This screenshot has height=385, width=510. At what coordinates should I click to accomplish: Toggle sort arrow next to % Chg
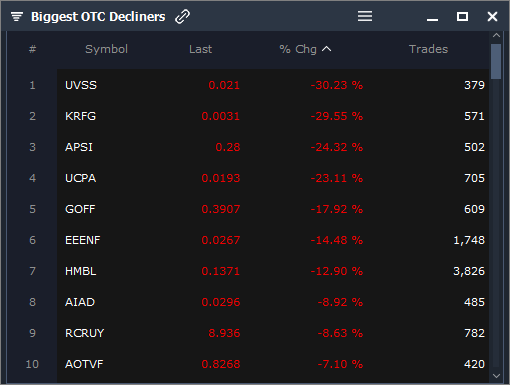(x=327, y=49)
